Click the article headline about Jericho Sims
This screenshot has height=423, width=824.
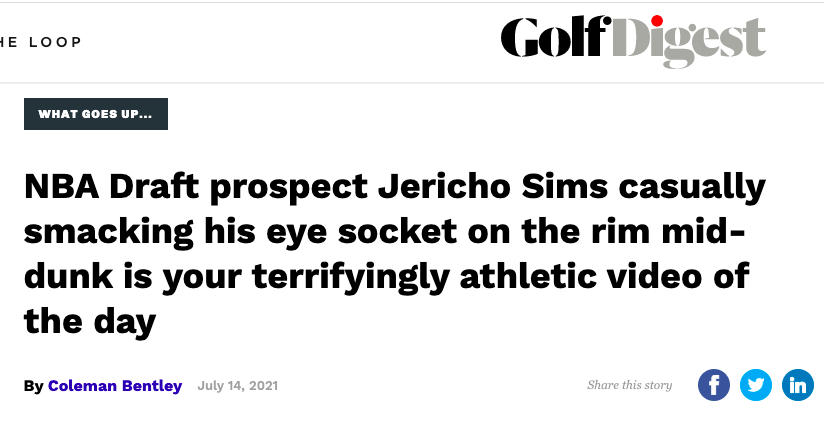[394, 253]
